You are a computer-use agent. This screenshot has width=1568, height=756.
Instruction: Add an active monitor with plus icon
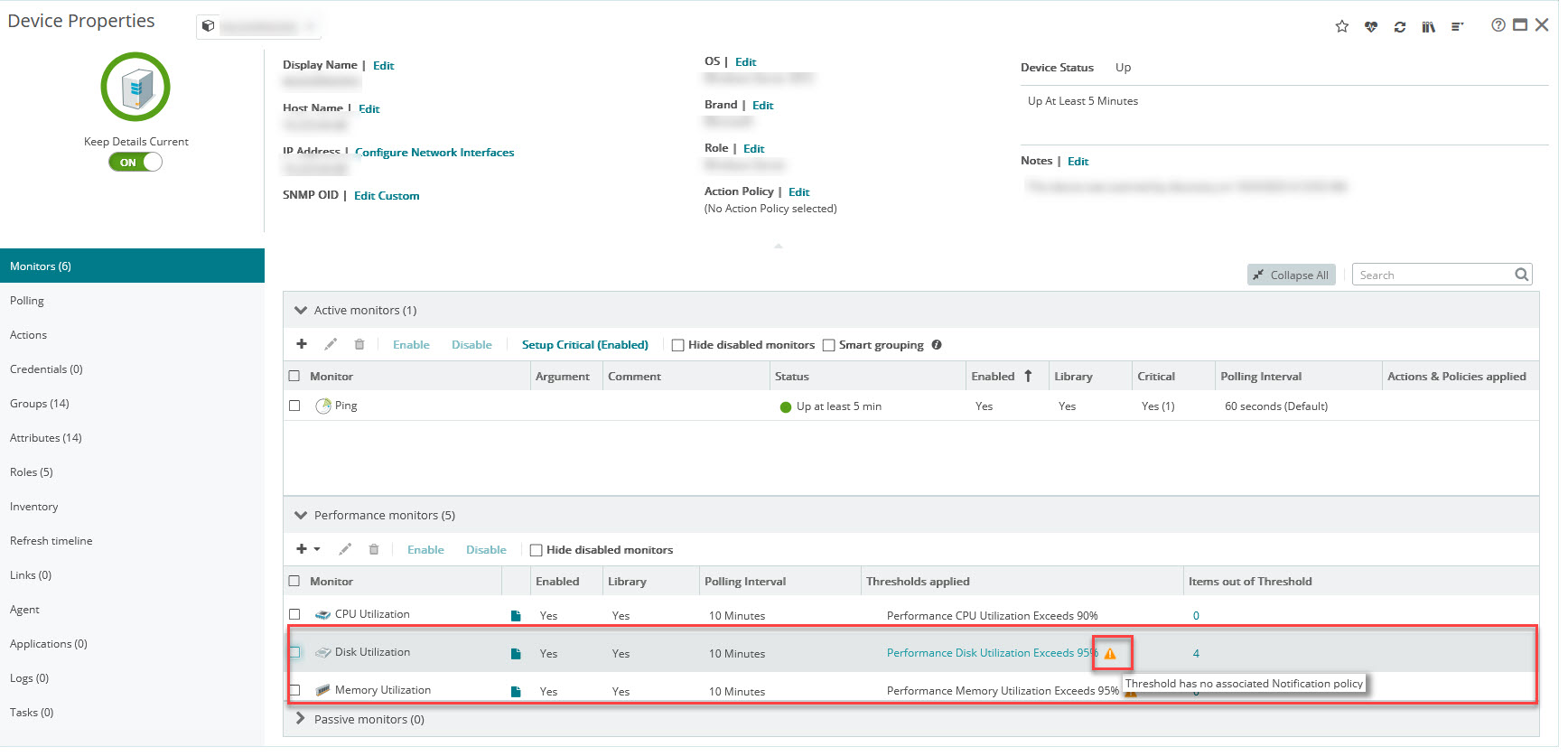click(x=302, y=344)
